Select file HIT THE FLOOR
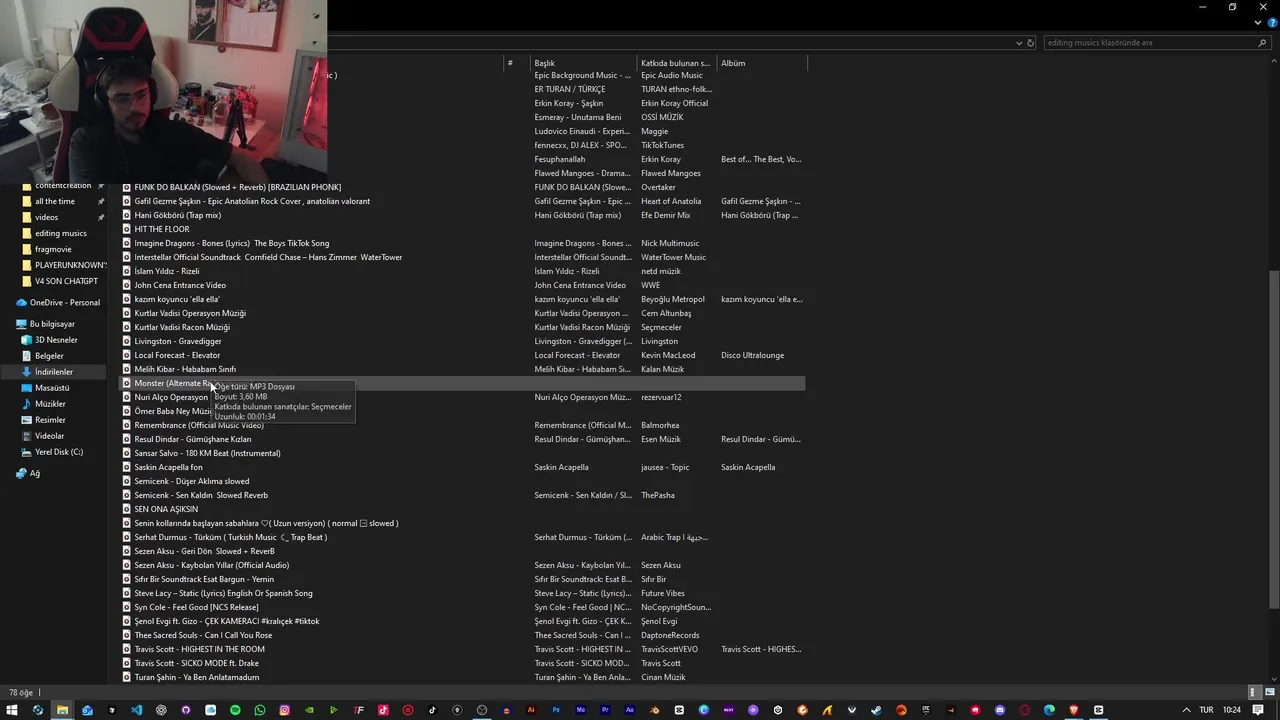The height and width of the screenshot is (720, 1280). point(162,229)
